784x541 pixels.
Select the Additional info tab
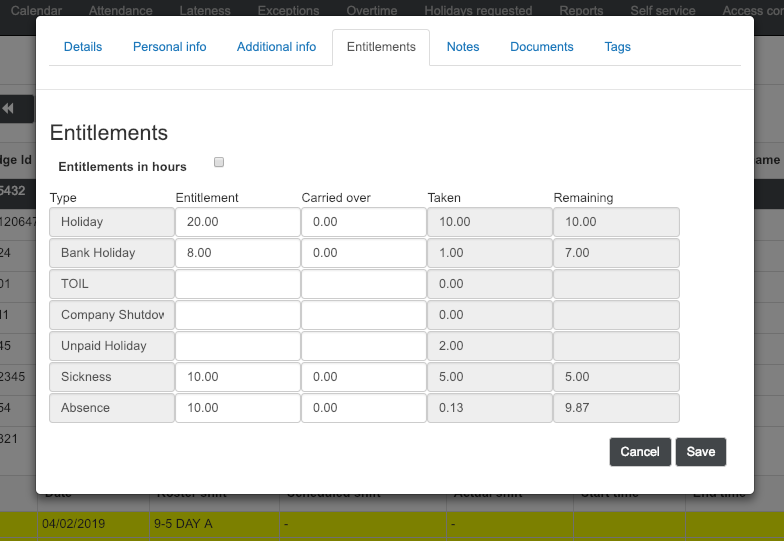pyautogui.click(x=276, y=47)
